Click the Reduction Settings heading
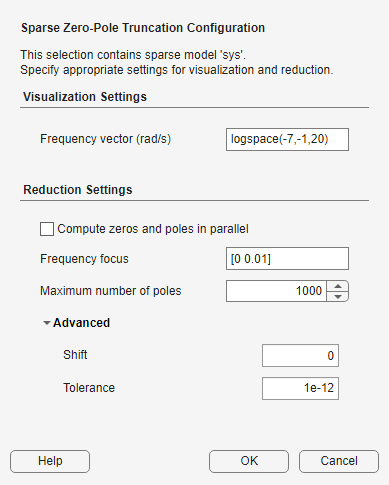389x485 pixels. click(78, 190)
